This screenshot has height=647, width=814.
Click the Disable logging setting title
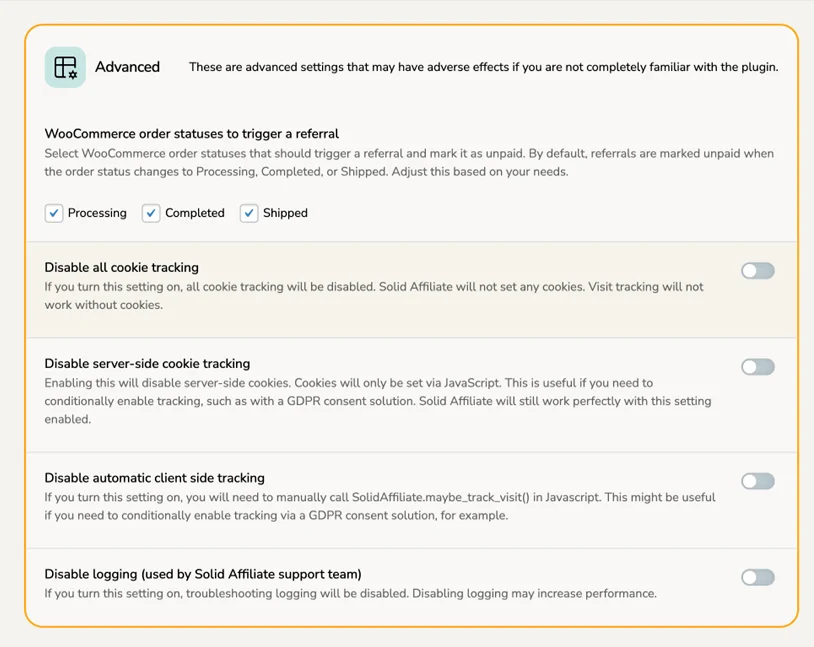coord(203,574)
